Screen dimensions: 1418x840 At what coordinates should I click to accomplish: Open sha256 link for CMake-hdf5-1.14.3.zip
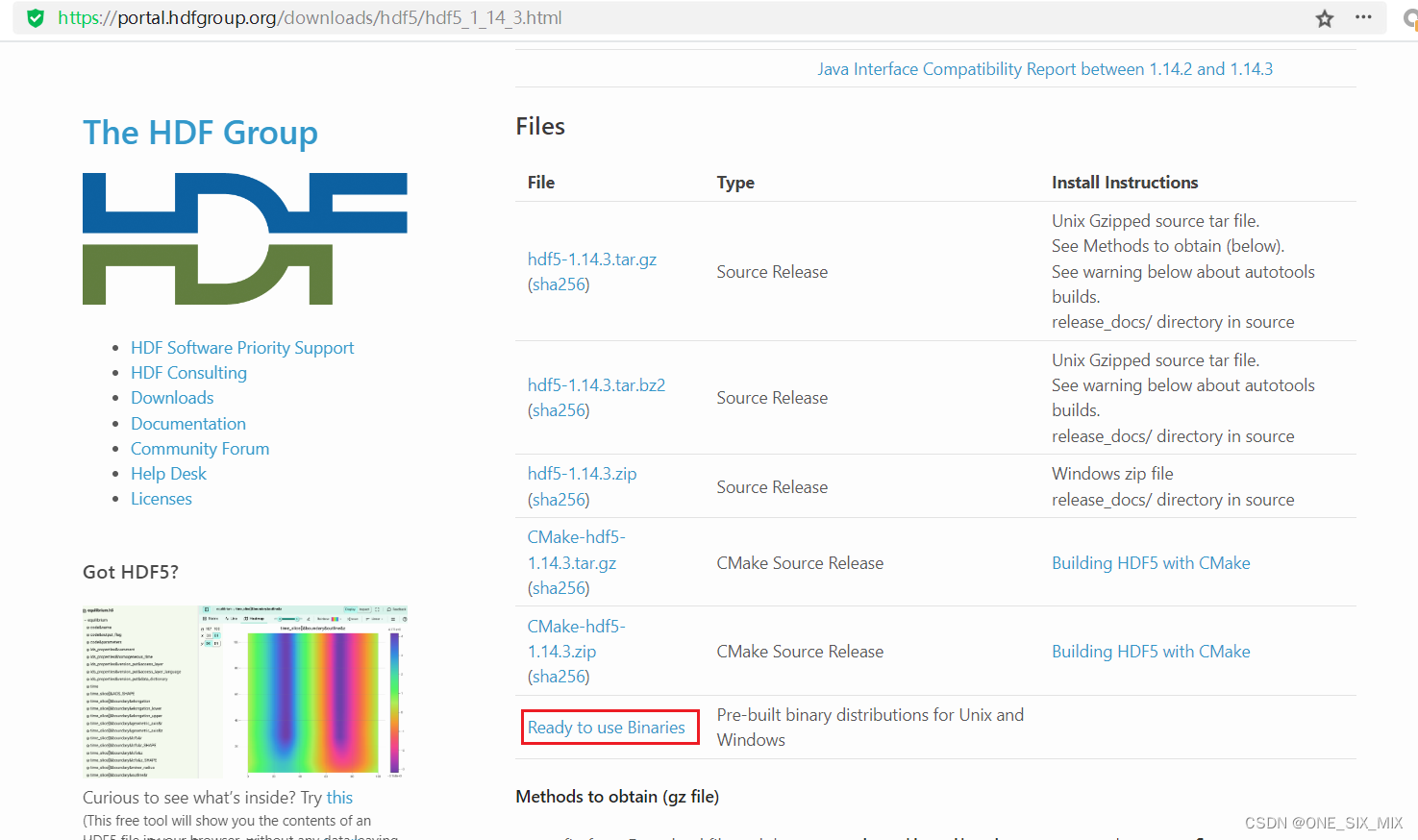point(559,677)
